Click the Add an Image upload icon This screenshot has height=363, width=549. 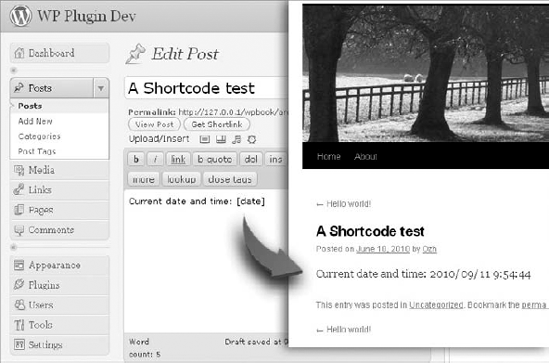(205, 140)
